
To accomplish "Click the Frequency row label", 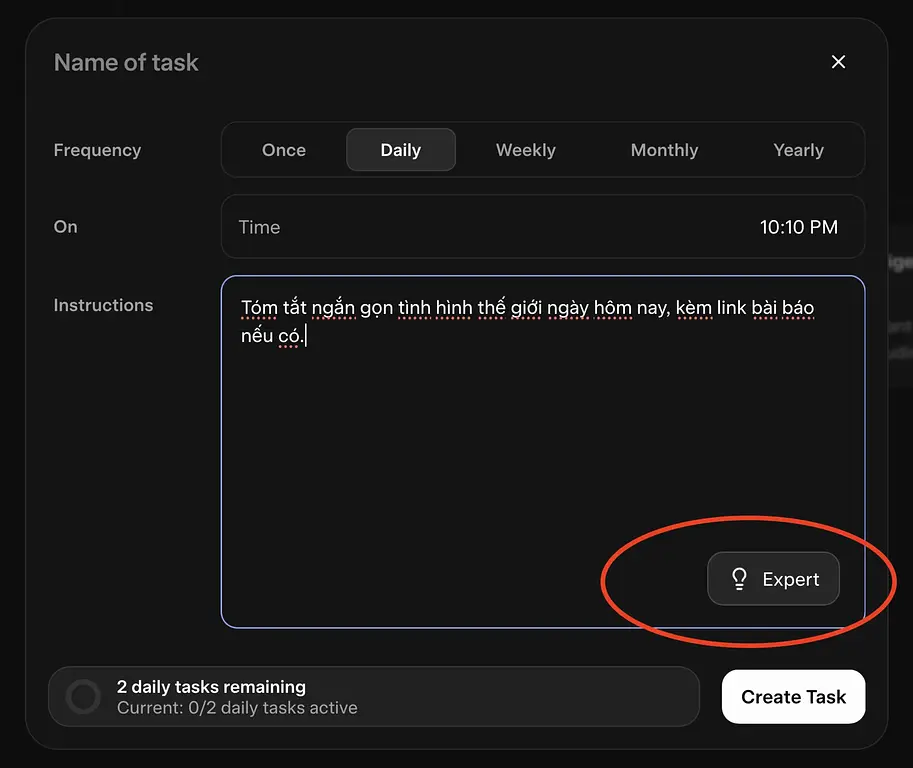I will (96, 149).
